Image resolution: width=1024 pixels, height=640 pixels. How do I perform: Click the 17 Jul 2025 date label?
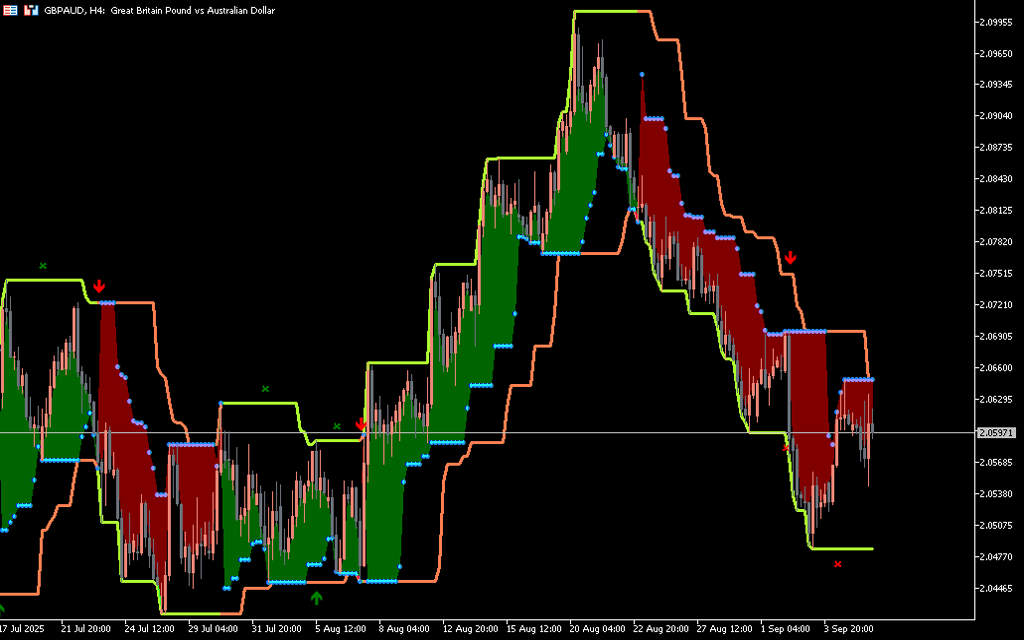click(24, 629)
